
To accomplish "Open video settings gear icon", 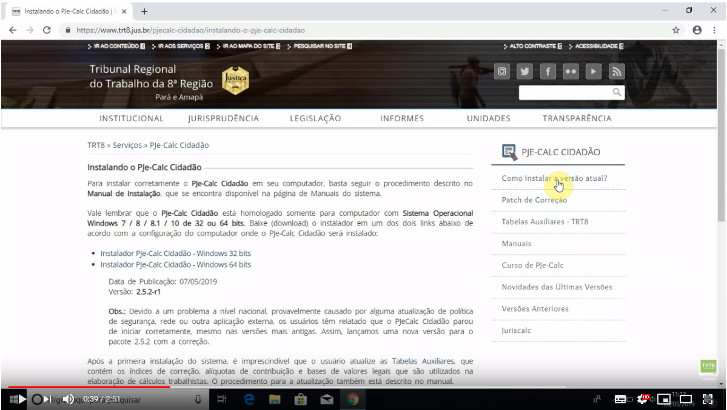I will point(644,399).
